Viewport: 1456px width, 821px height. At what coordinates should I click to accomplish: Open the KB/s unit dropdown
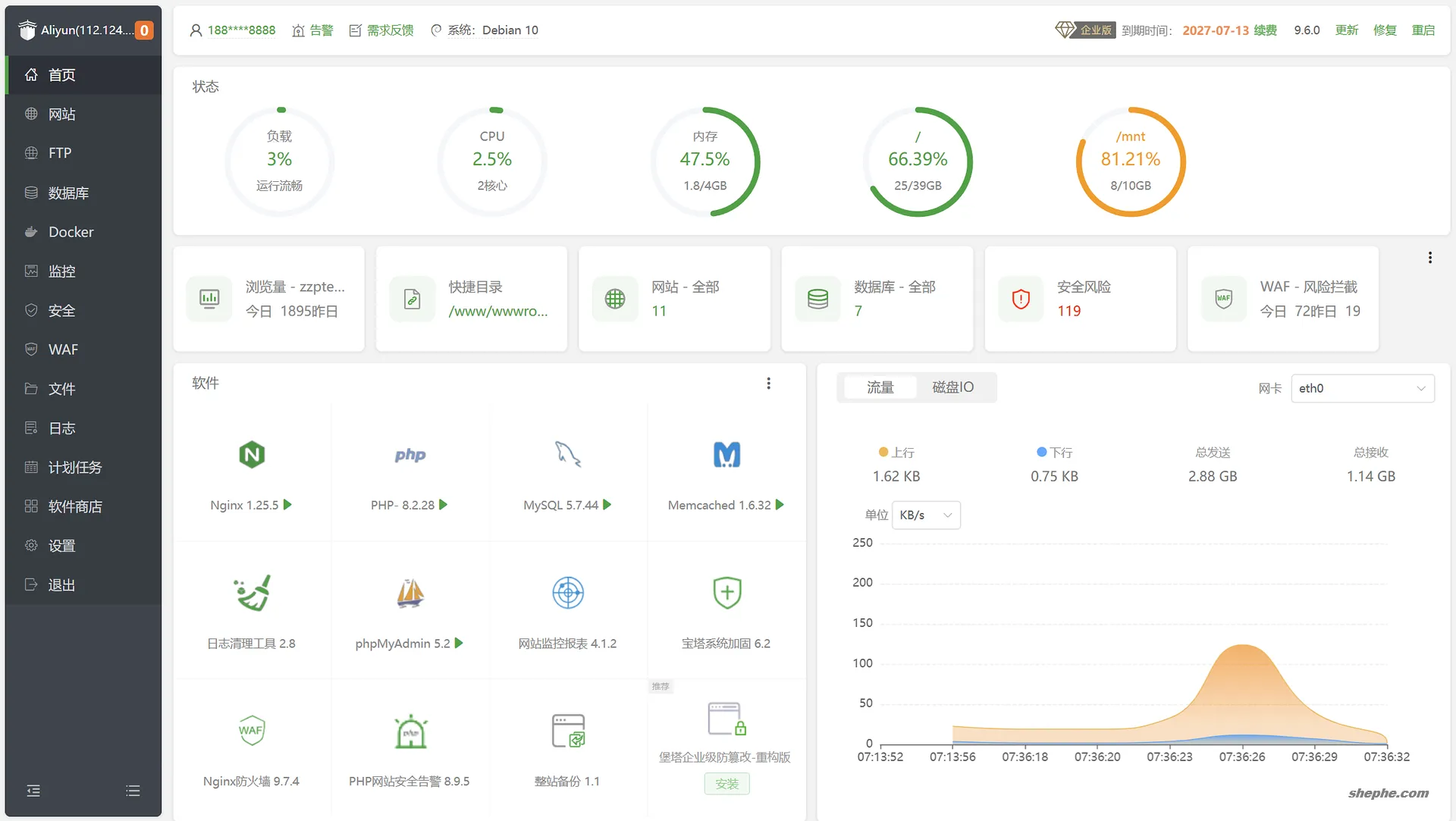coord(926,515)
